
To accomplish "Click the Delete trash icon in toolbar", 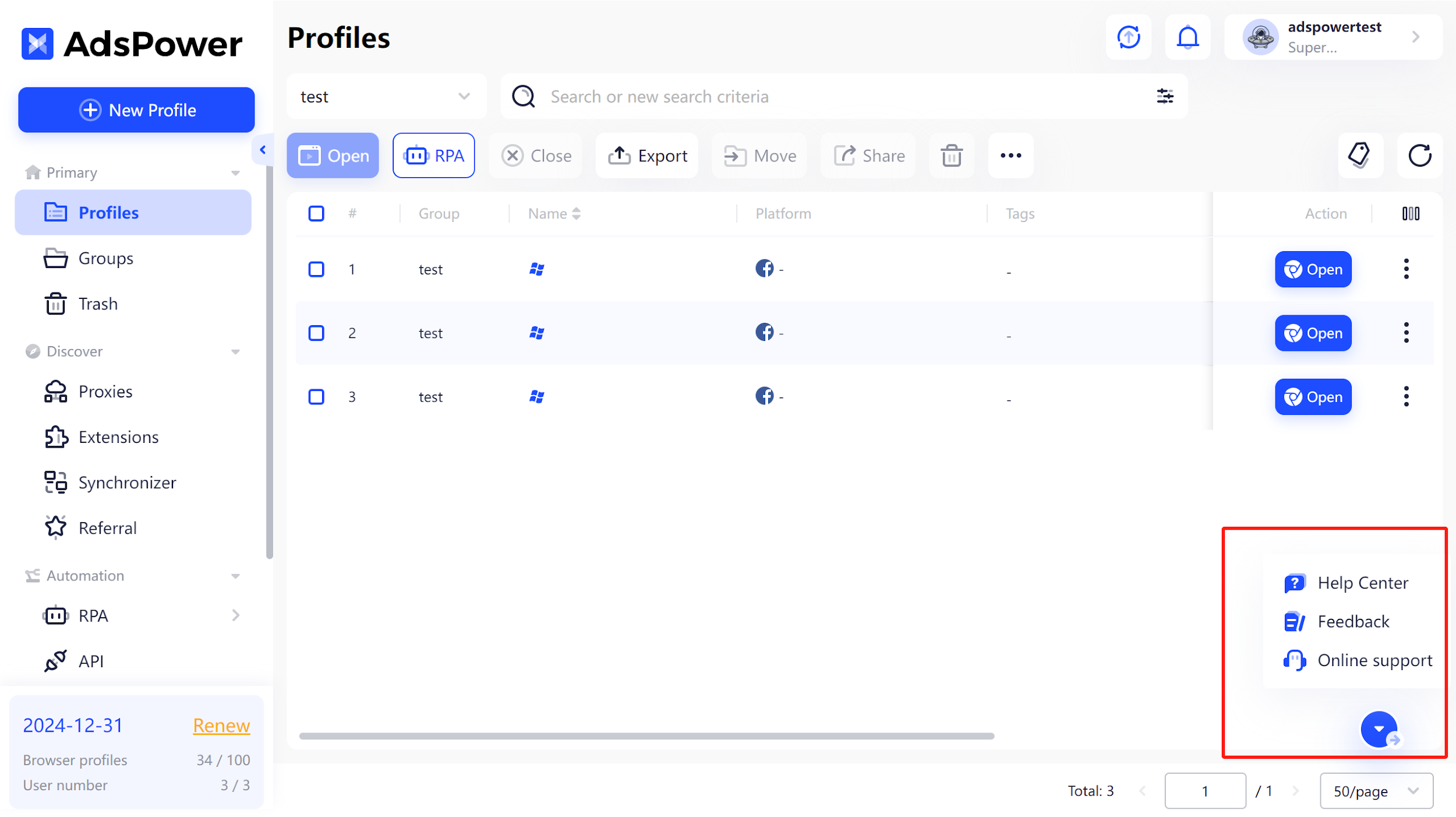I will coord(951,155).
